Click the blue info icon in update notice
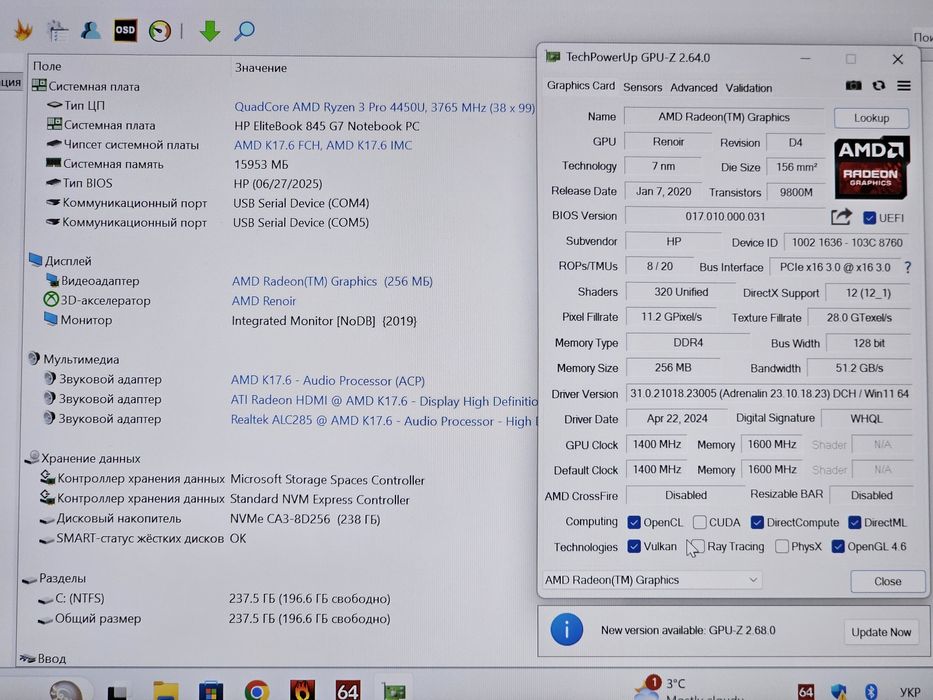933x700 pixels. click(566, 630)
